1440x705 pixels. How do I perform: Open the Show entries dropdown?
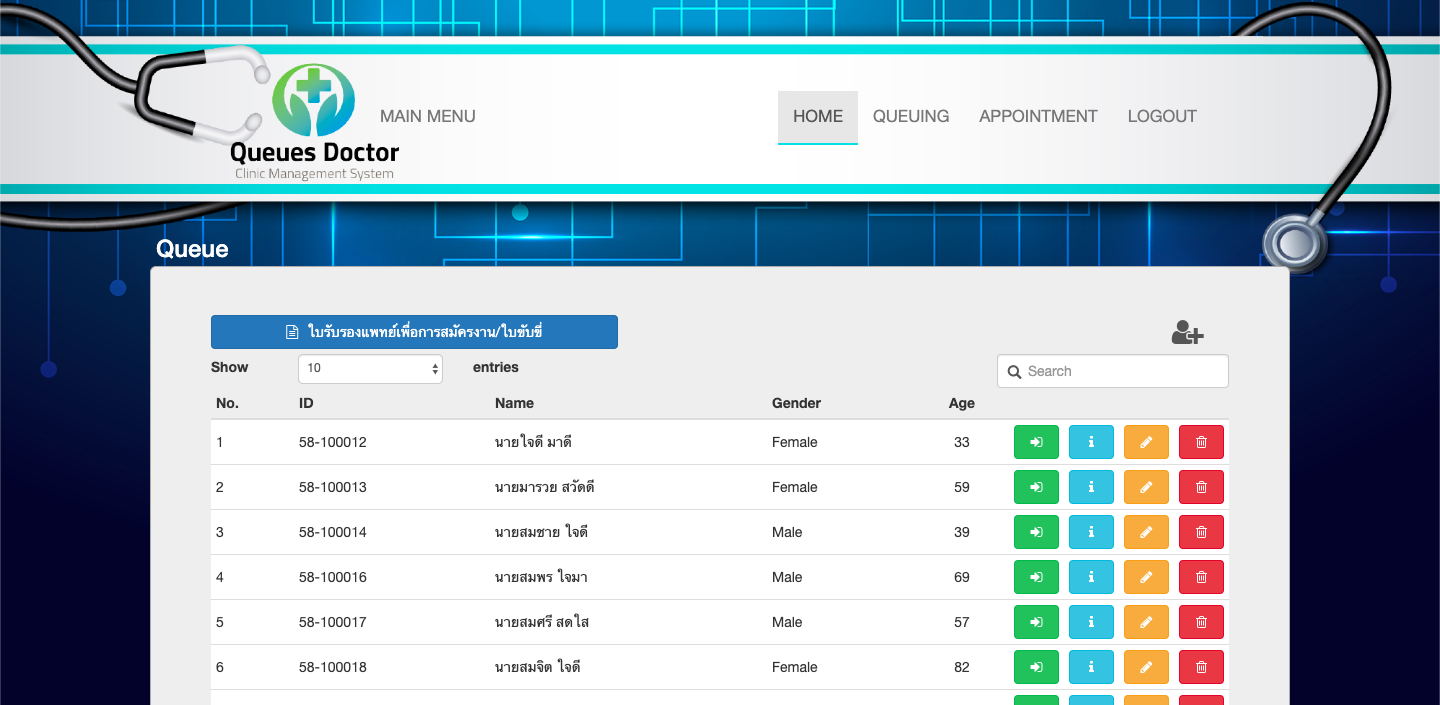pos(370,368)
